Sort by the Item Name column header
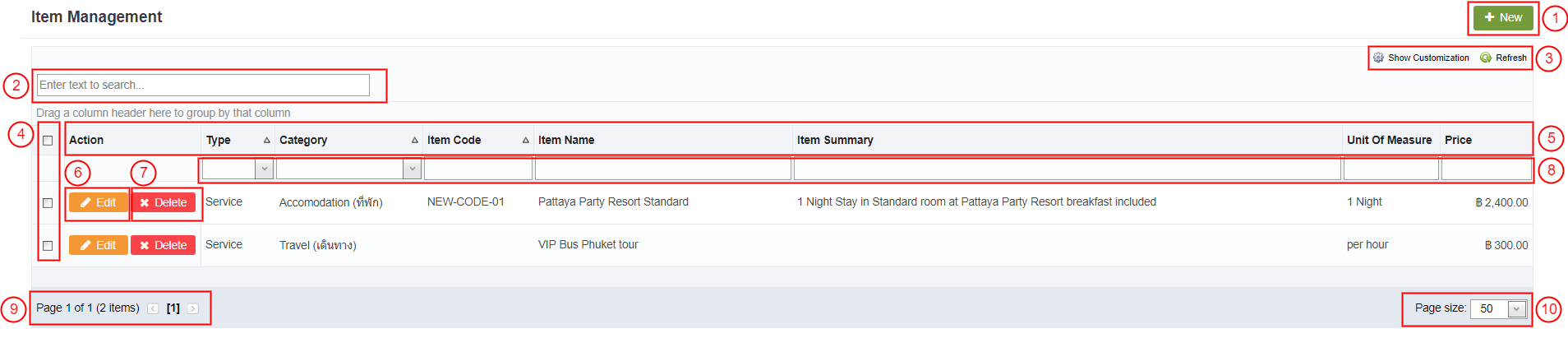Screen dimensions: 1568x338 (566, 141)
